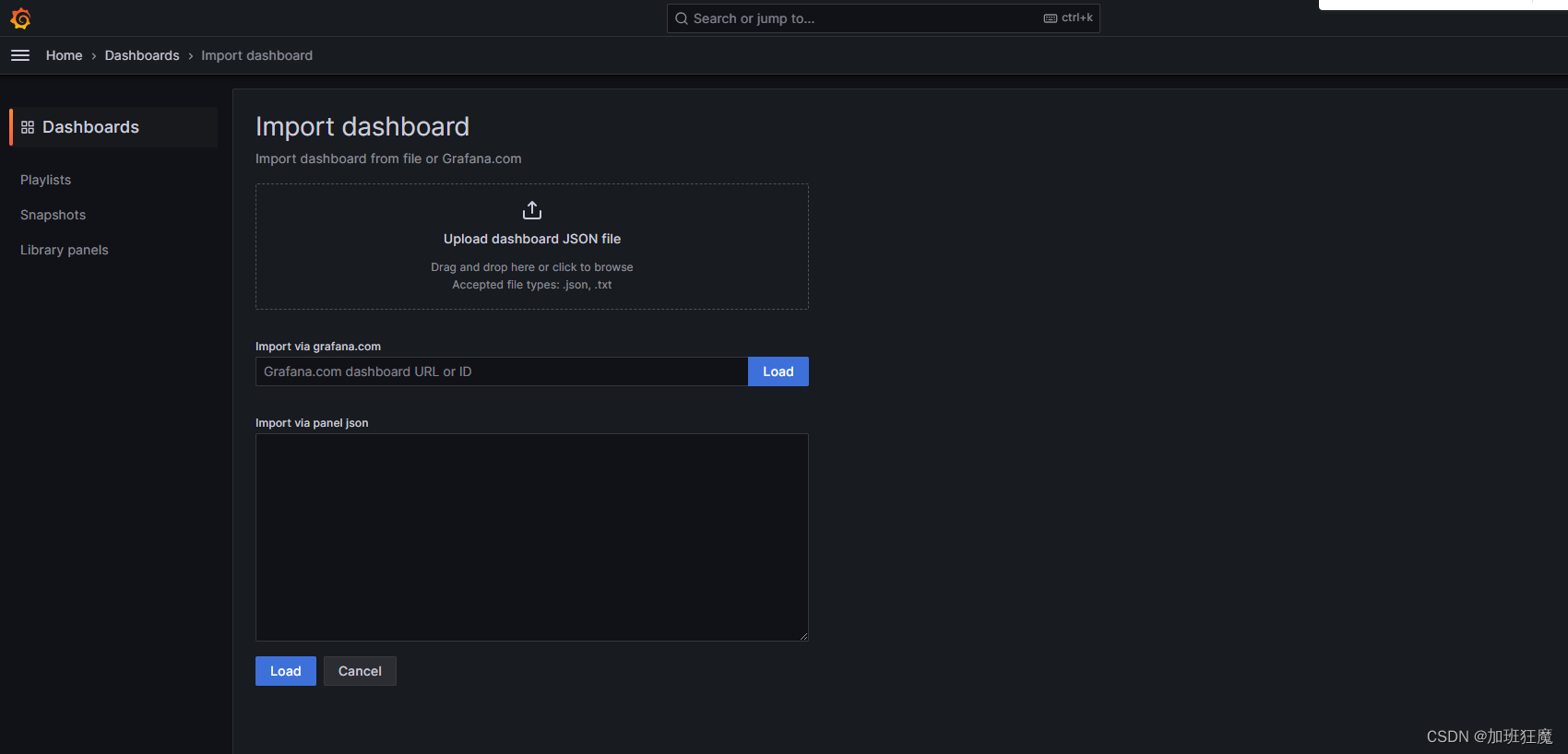Image resolution: width=1568 pixels, height=754 pixels.
Task: Click 'Import dashboard from file or Grafana.com' subtitle
Action: [x=388, y=159]
